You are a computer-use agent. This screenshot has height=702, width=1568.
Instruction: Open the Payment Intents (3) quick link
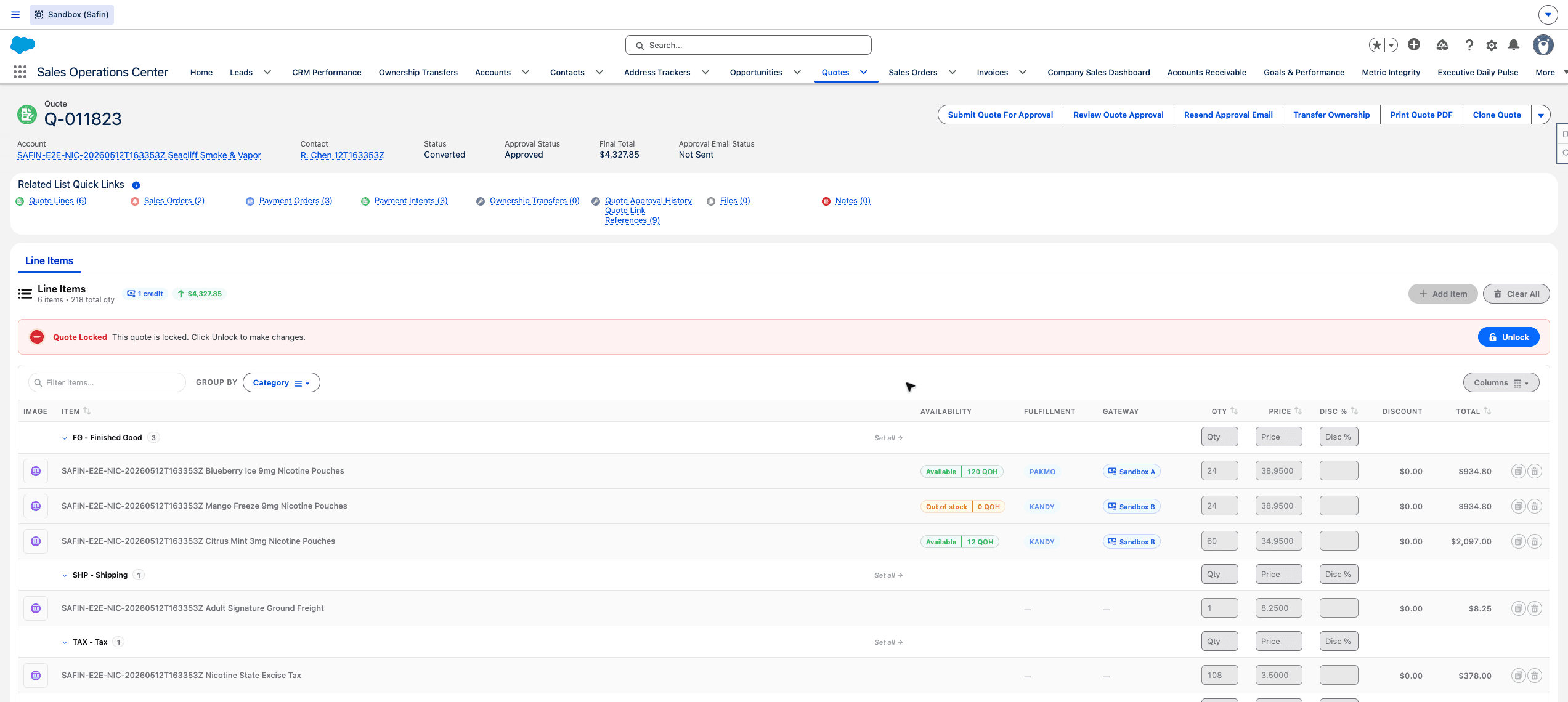click(x=411, y=201)
